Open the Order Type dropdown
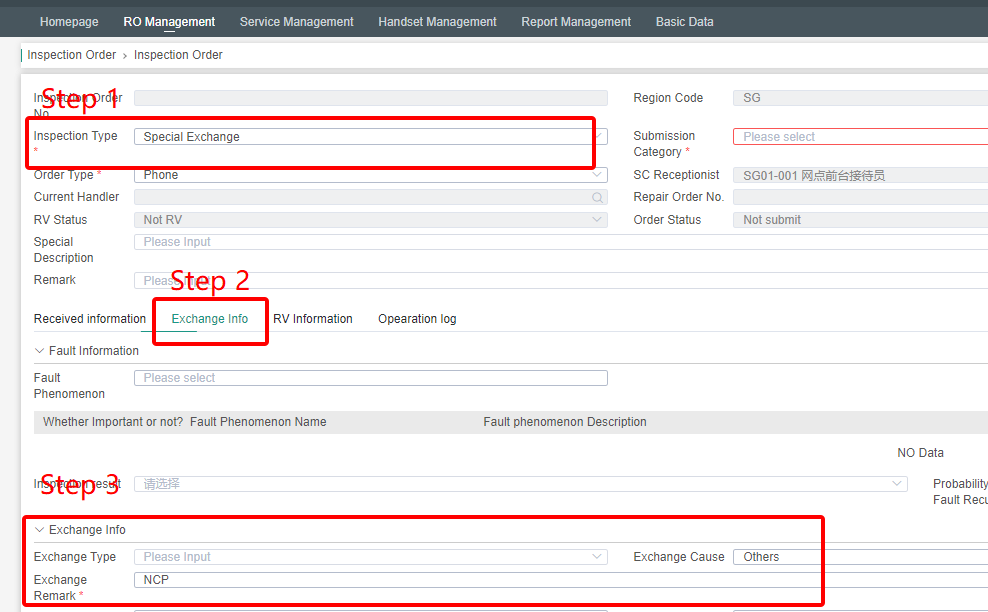The height and width of the screenshot is (612, 988). point(370,175)
